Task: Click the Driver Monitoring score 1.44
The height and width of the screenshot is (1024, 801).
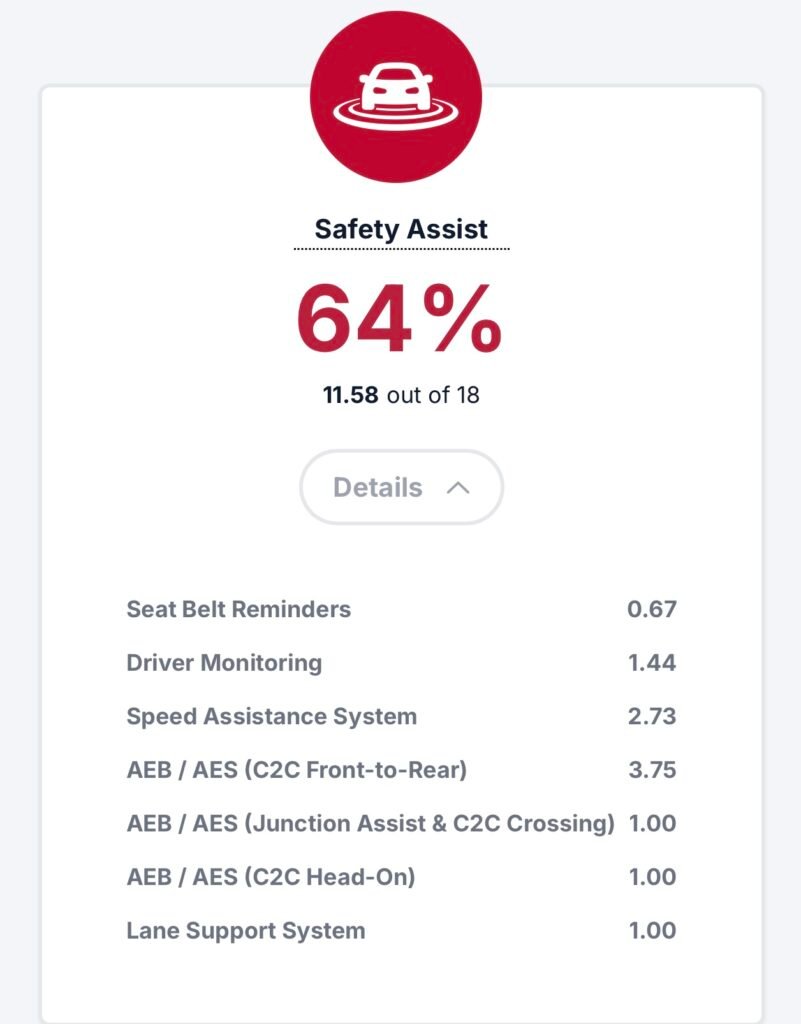Action: coord(652,662)
